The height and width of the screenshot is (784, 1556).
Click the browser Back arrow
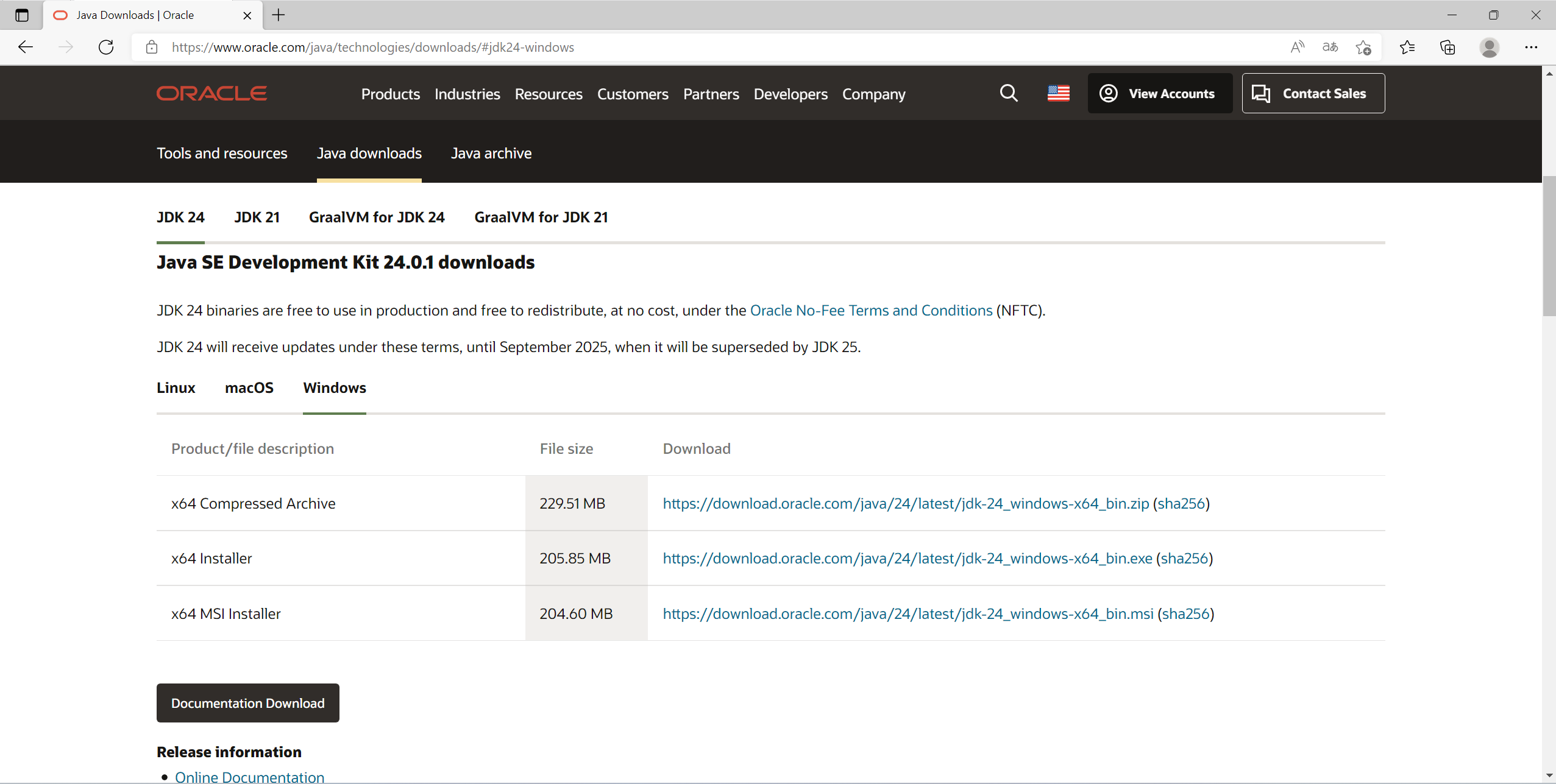26,47
